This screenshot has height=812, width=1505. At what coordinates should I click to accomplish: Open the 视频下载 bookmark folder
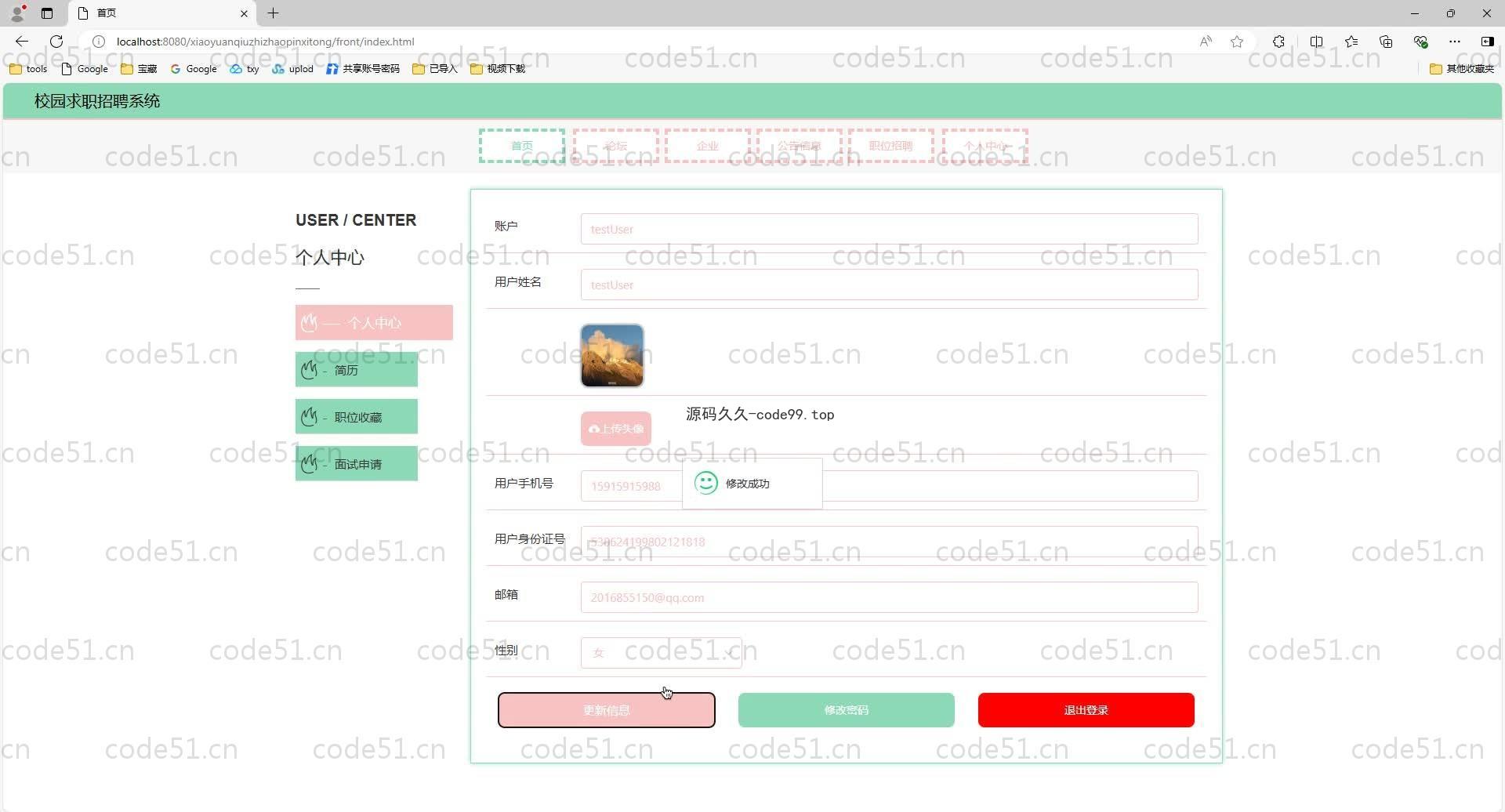tap(498, 69)
